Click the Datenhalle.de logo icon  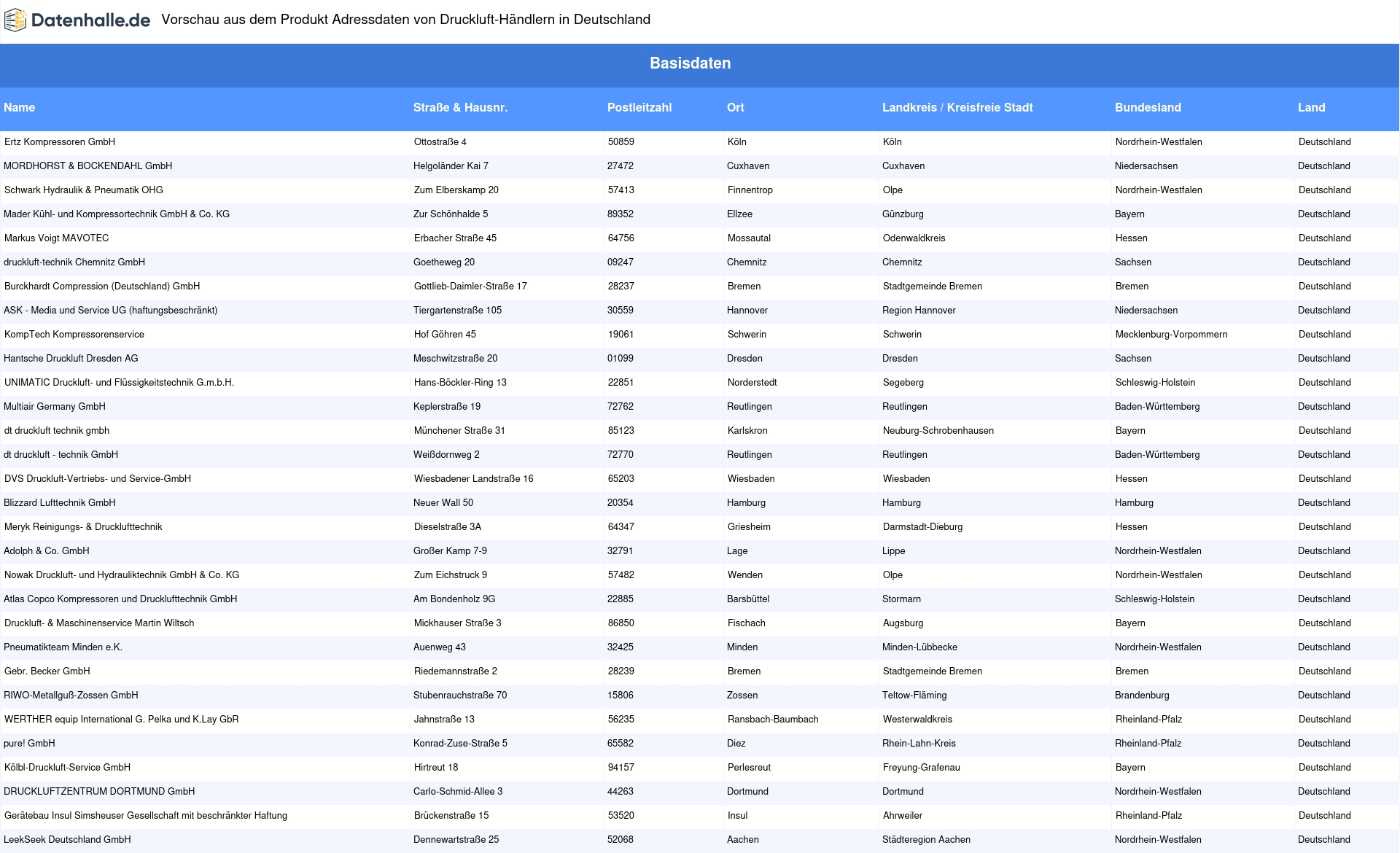click(15, 20)
